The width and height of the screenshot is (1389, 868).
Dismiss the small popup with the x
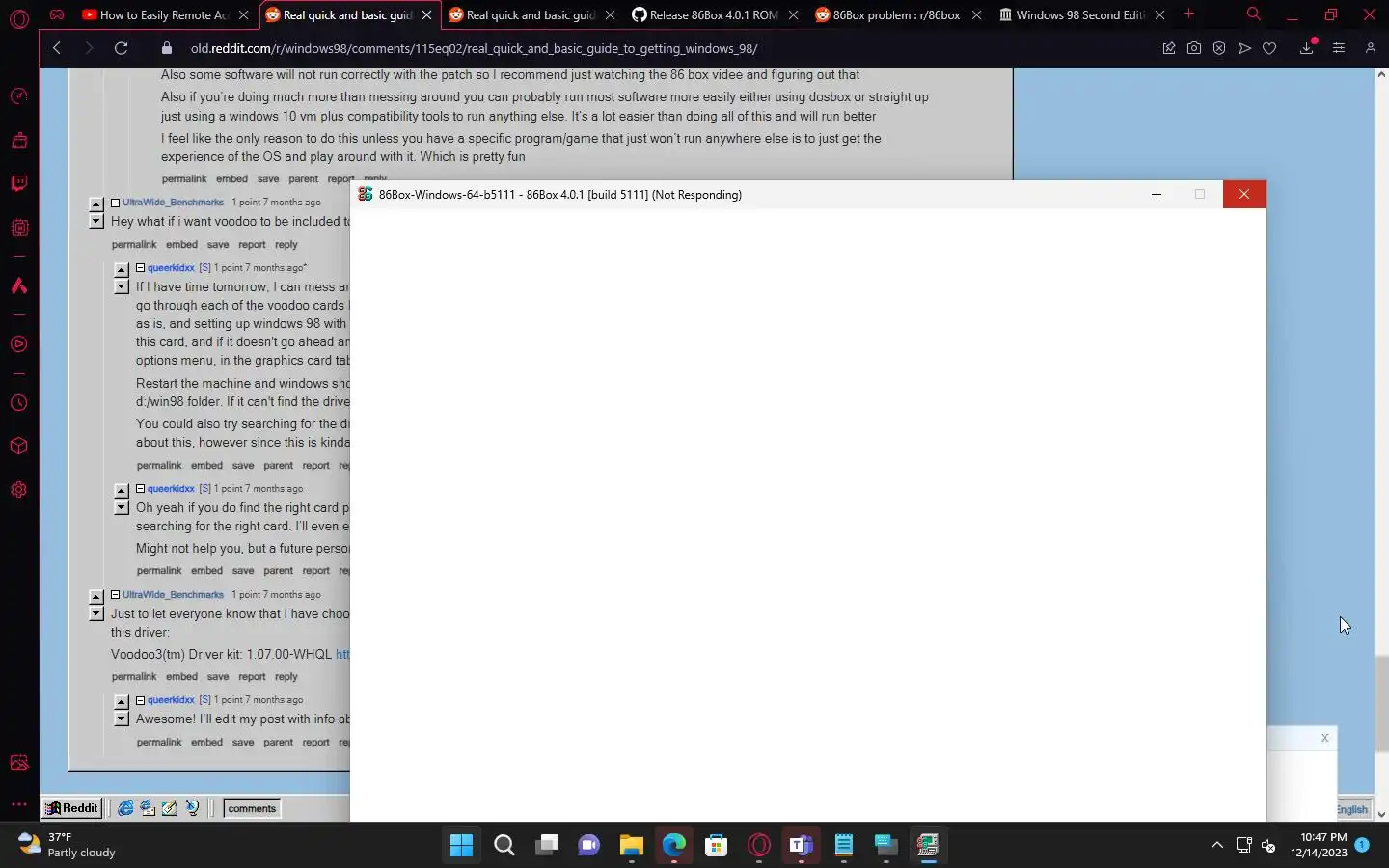[x=1324, y=738]
